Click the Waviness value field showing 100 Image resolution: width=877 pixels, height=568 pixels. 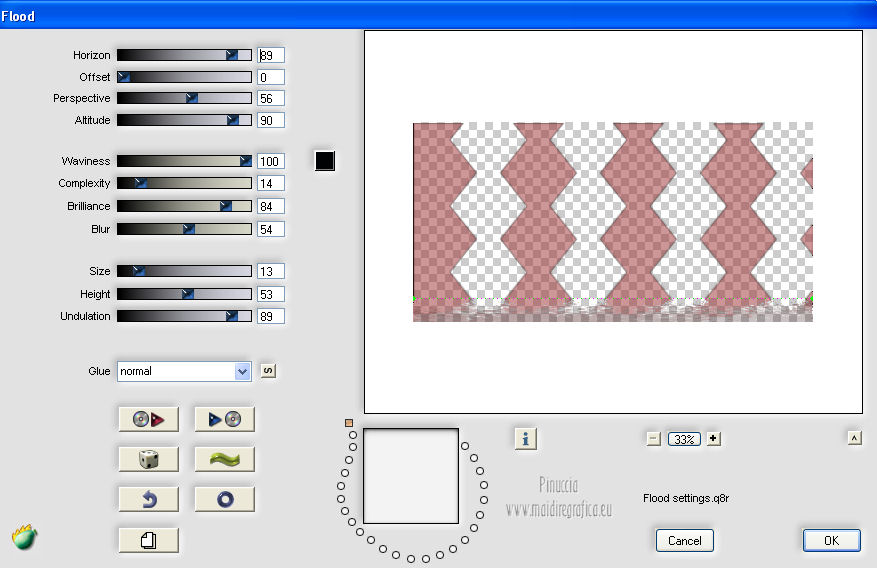(271, 162)
